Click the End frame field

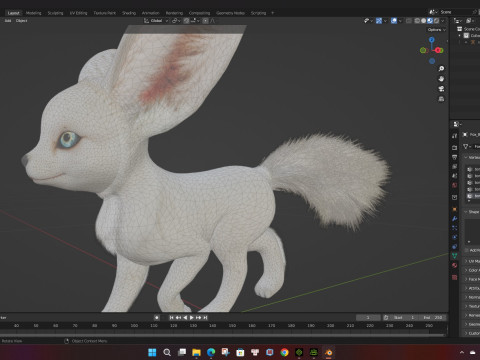tap(433, 318)
